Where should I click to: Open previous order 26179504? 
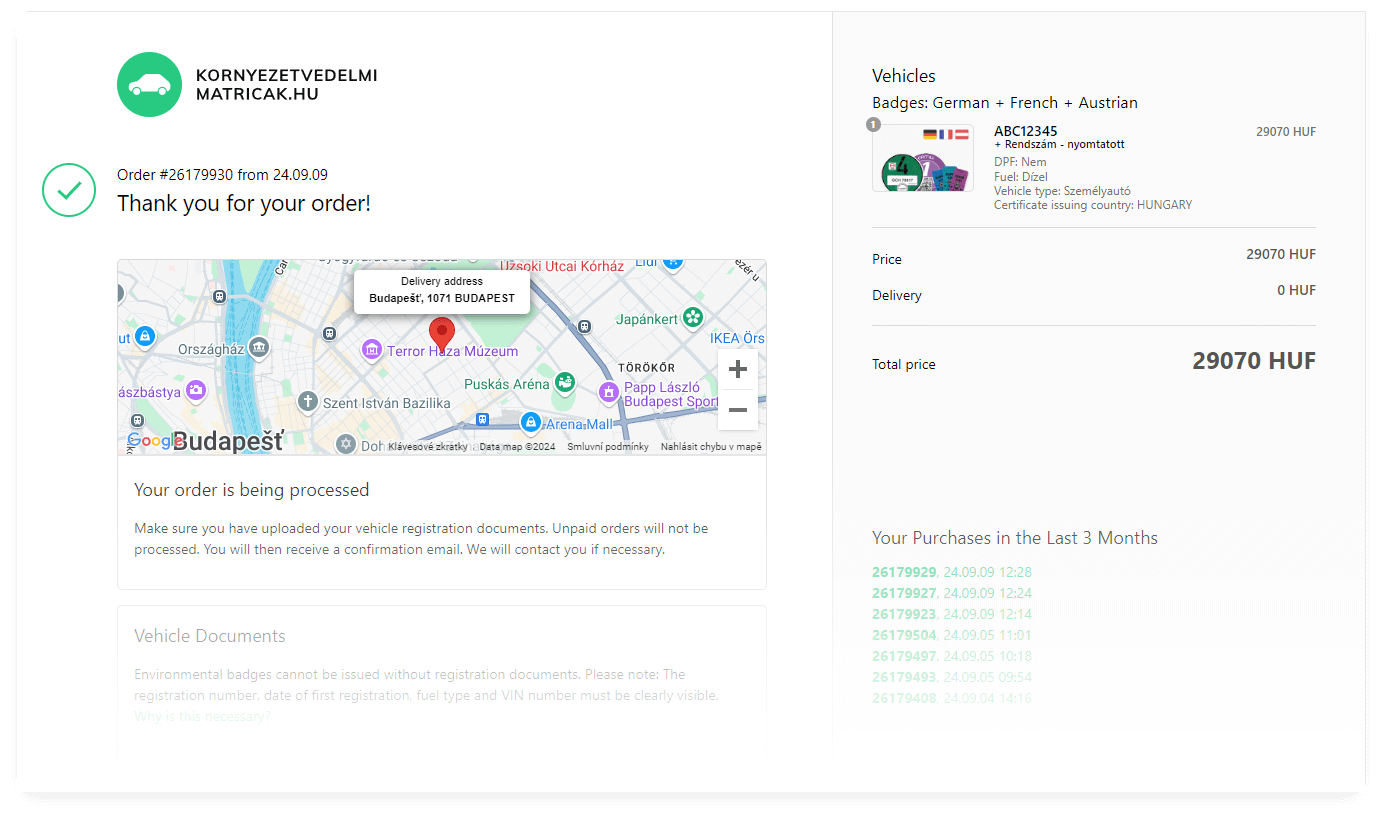click(904, 635)
